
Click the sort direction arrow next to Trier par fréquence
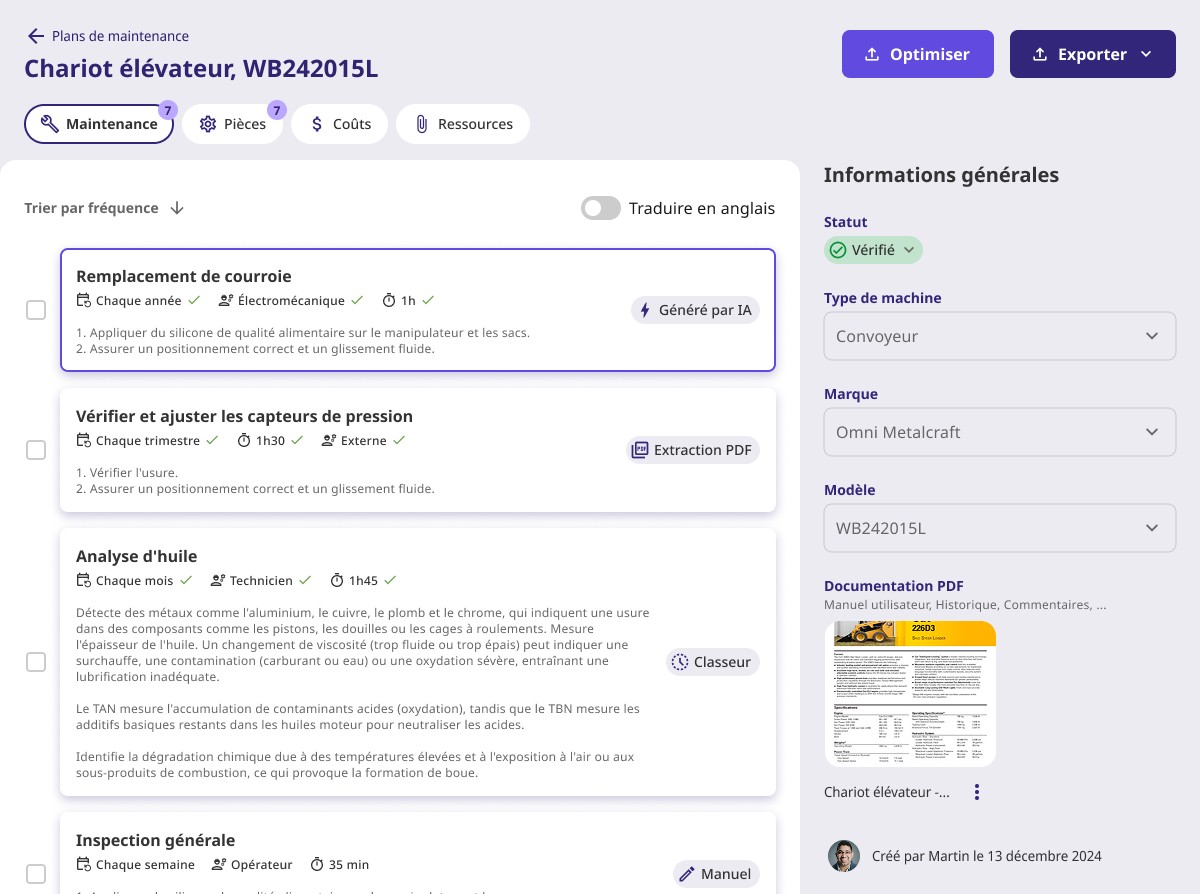coord(177,208)
